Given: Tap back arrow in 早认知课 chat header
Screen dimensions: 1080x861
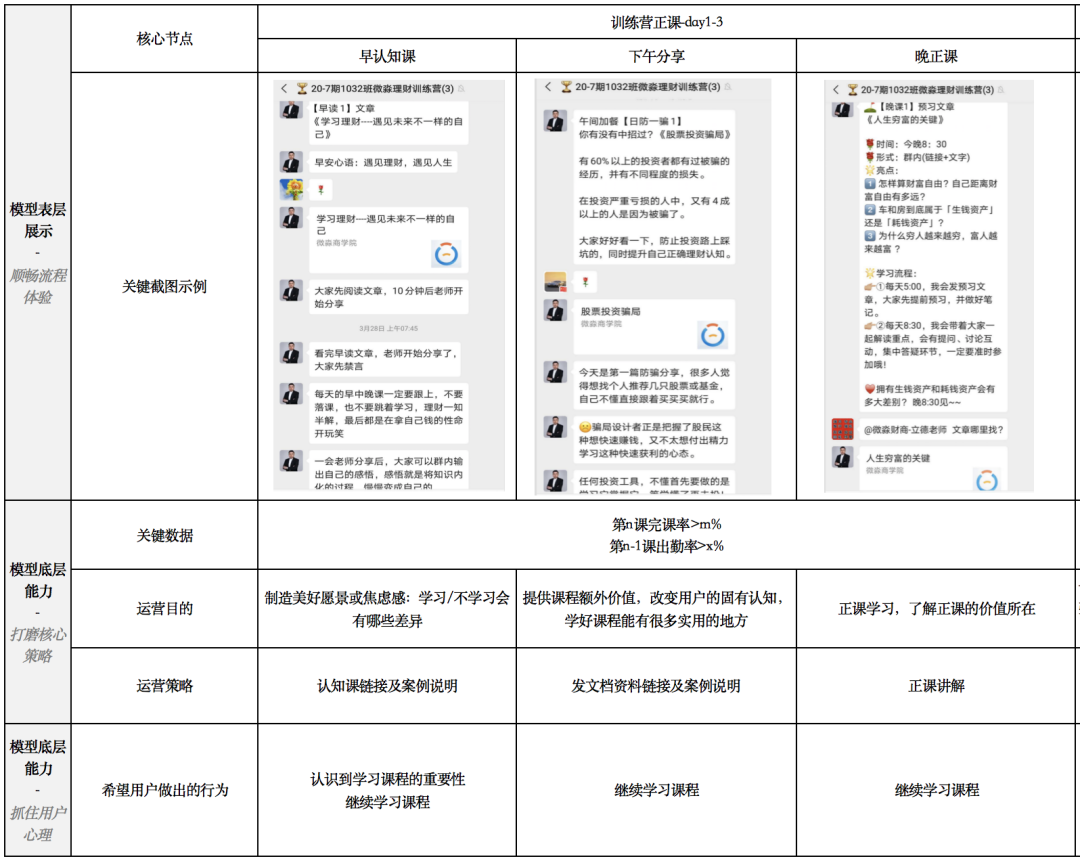Looking at the screenshot, I should pyautogui.click(x=284, y=89).
